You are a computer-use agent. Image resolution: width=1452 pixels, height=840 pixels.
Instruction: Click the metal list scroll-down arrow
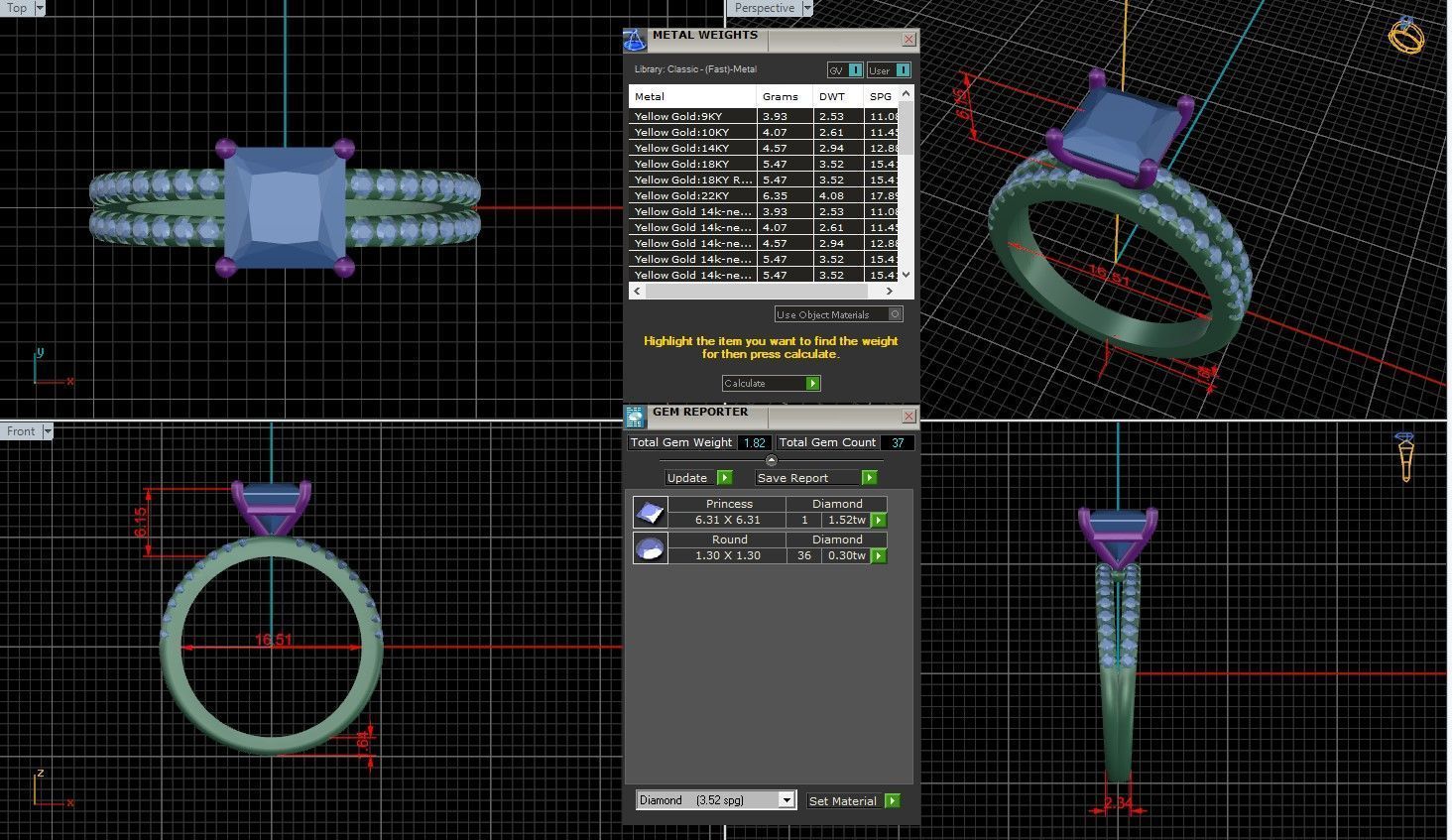[x=906, y=275]
